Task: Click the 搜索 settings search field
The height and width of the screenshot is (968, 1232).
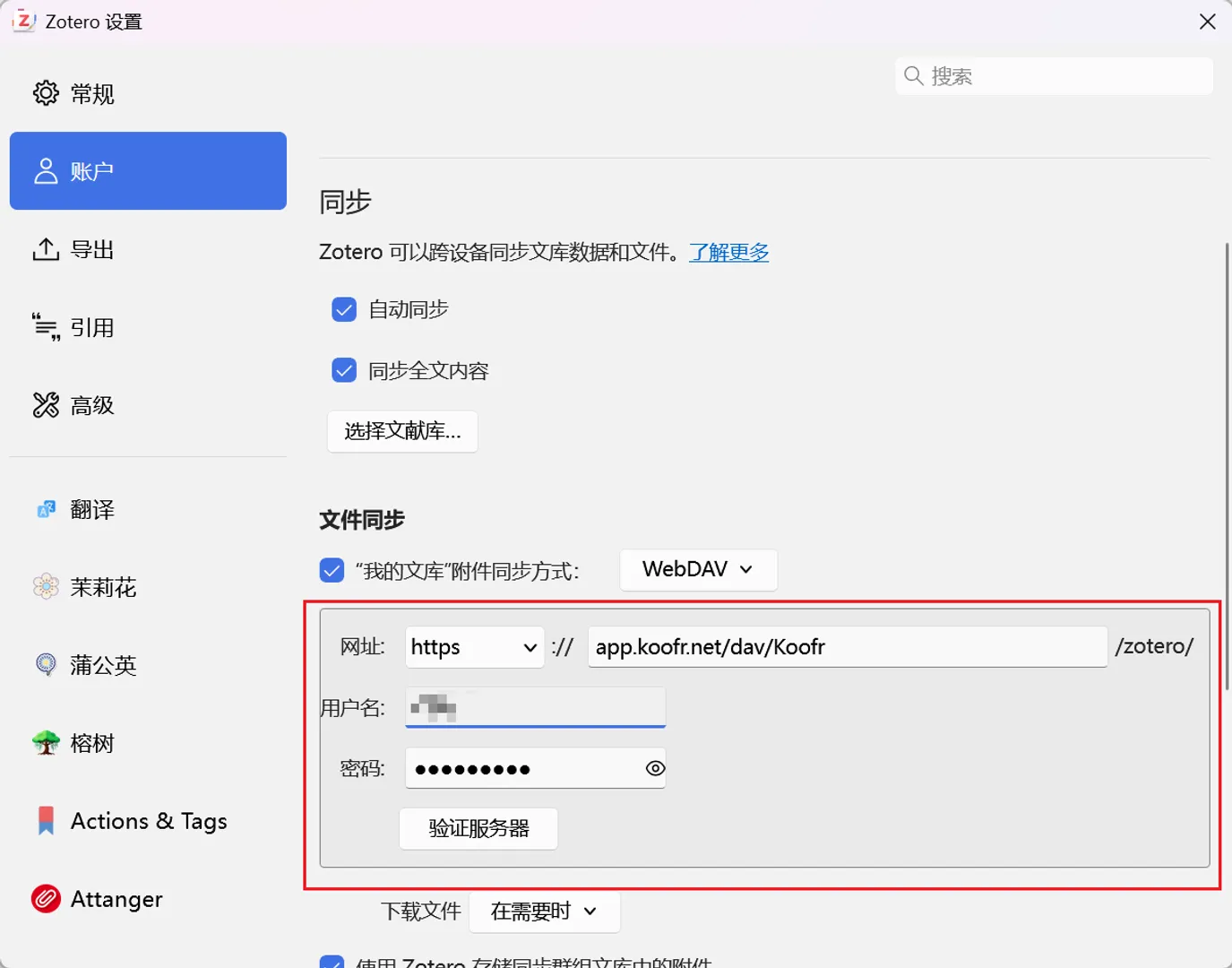Action: [x=1054, y=76]
